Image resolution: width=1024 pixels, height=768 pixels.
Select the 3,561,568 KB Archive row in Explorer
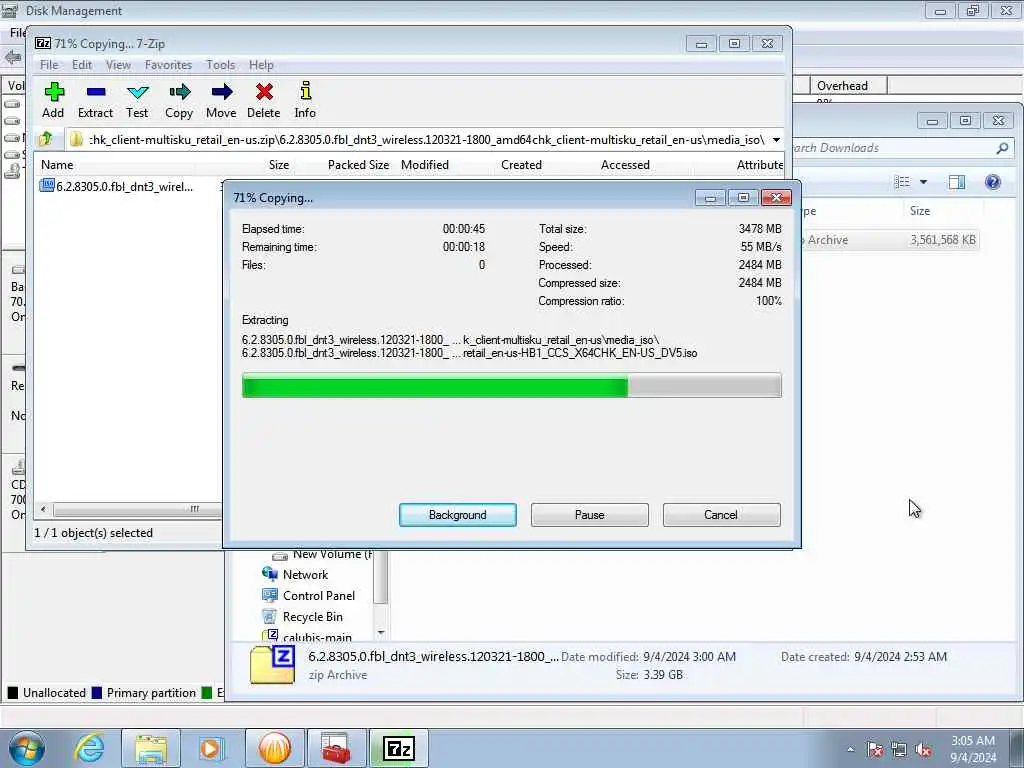point(888,240)
